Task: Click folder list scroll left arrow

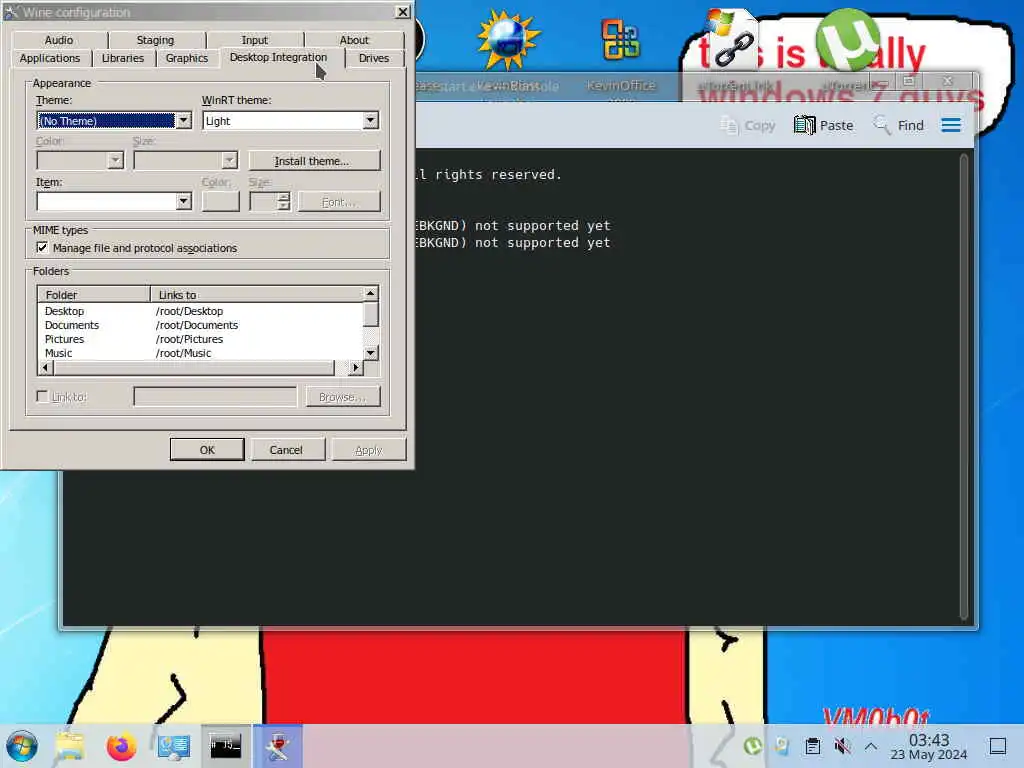Action: click(x=46, y=368)
